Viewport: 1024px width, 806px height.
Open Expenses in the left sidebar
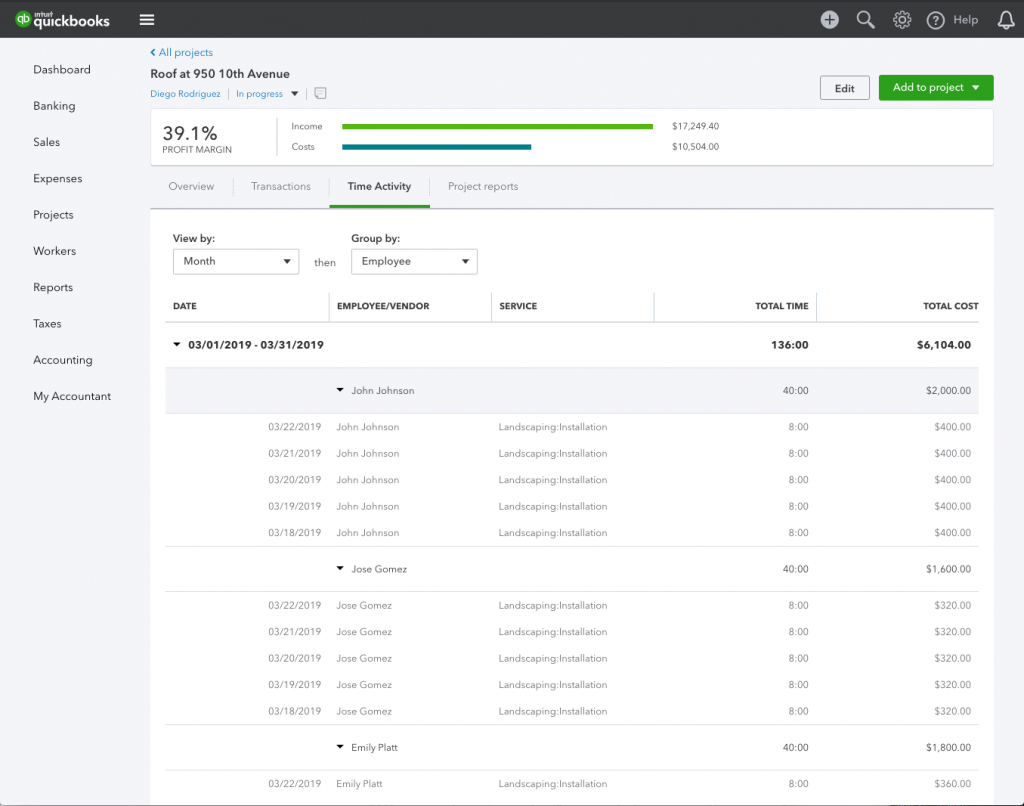[58, 179]
